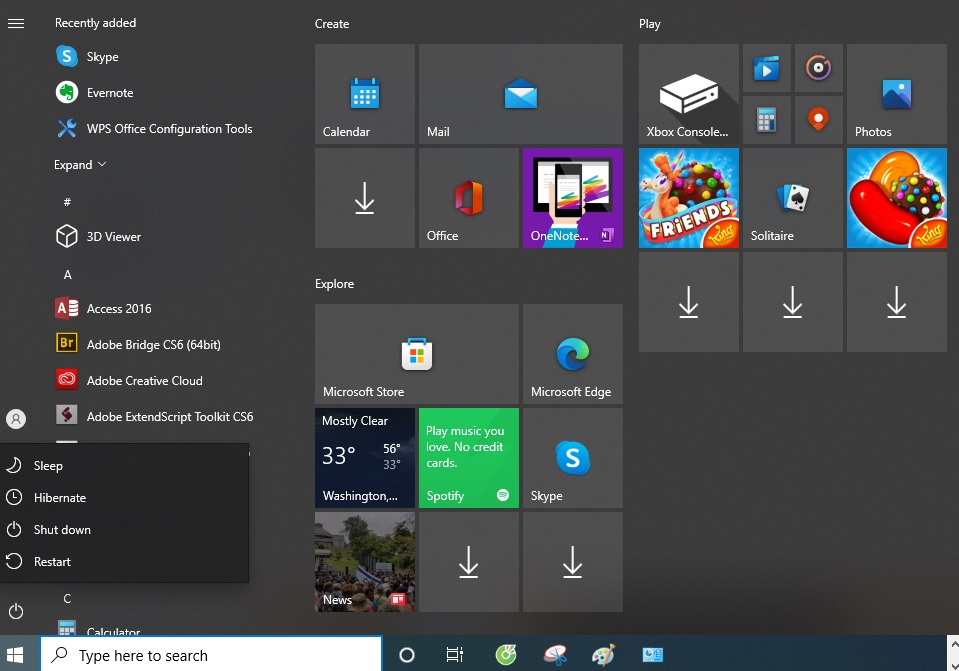Open the News tile
Screen dimensions: 959x671
[x=365, y=562]
